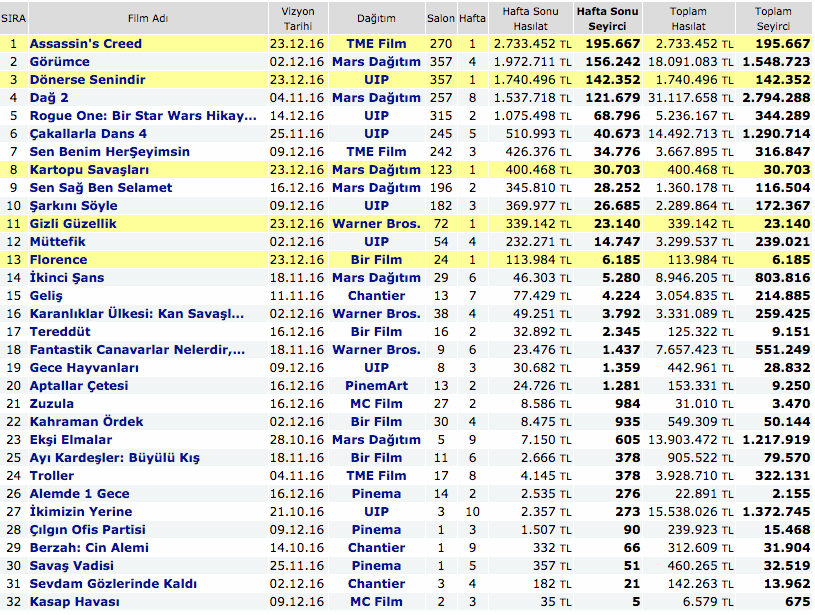Click the Vizyon Tarihi column header
The width and height of the screenshot is (815, 615).
point(296,18)
